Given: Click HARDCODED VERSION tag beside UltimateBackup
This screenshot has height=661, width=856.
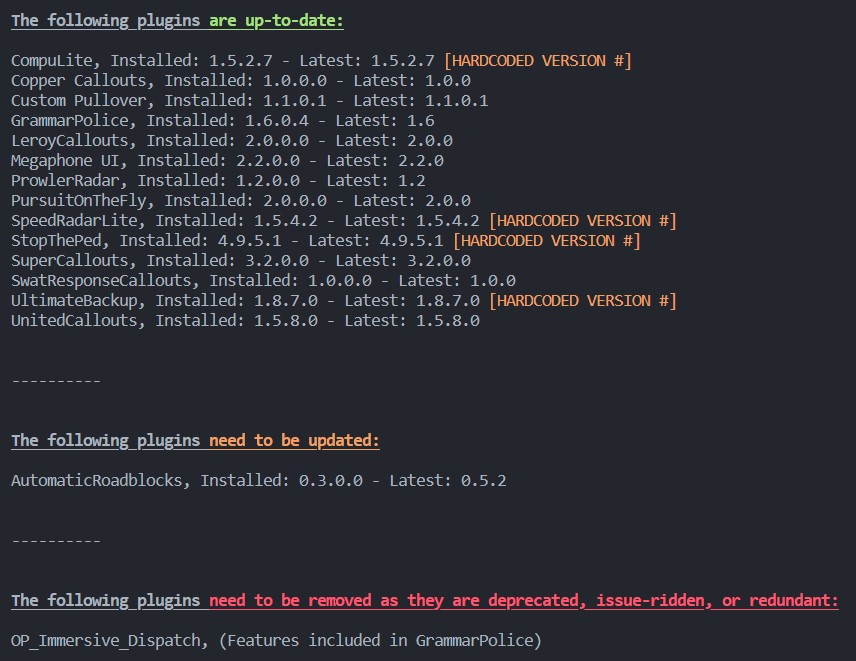Looking at the screenshot, I should pyautogui.click(x=582, y=301).
